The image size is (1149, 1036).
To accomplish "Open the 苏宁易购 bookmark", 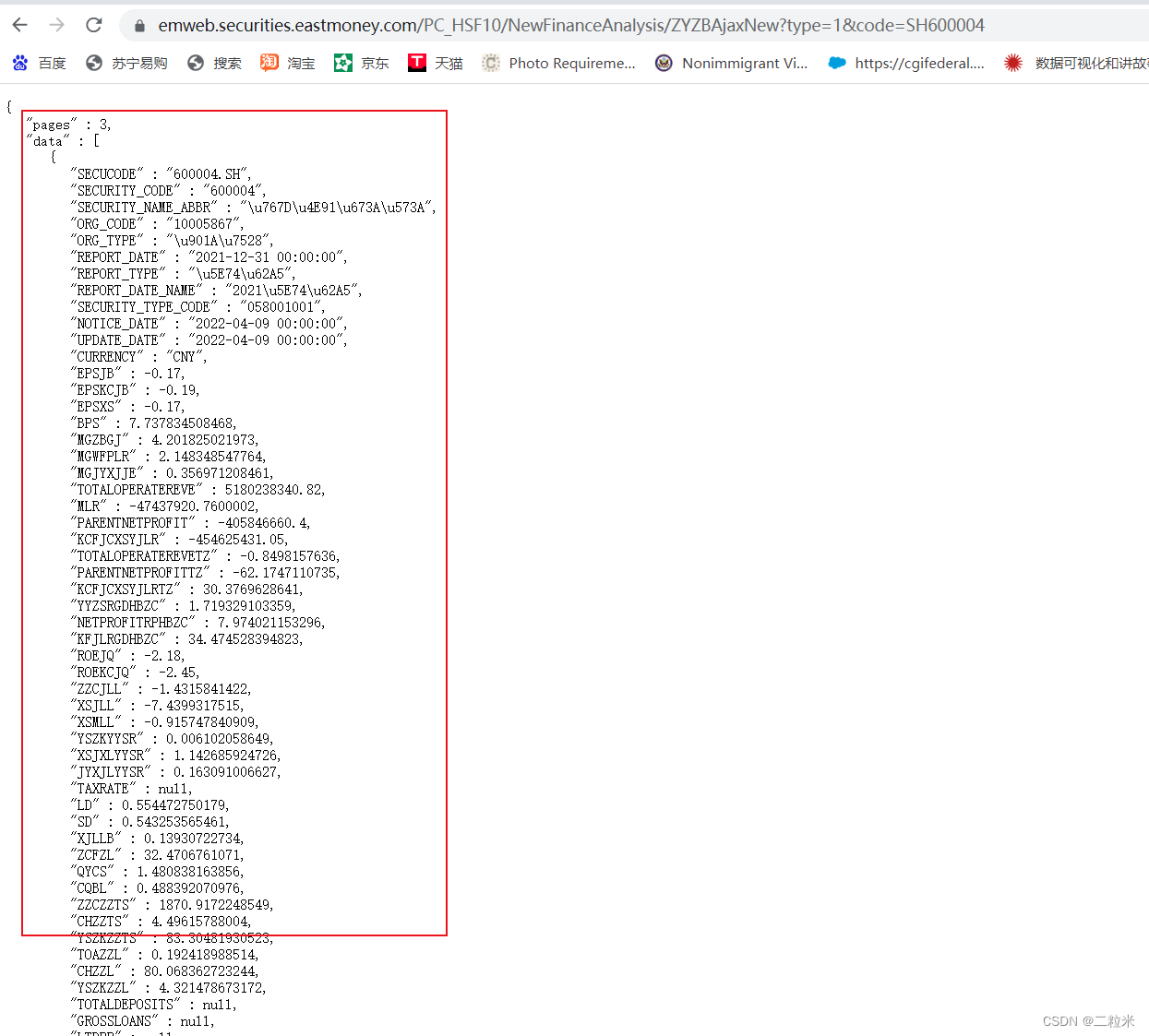I will tap(127, 63).
